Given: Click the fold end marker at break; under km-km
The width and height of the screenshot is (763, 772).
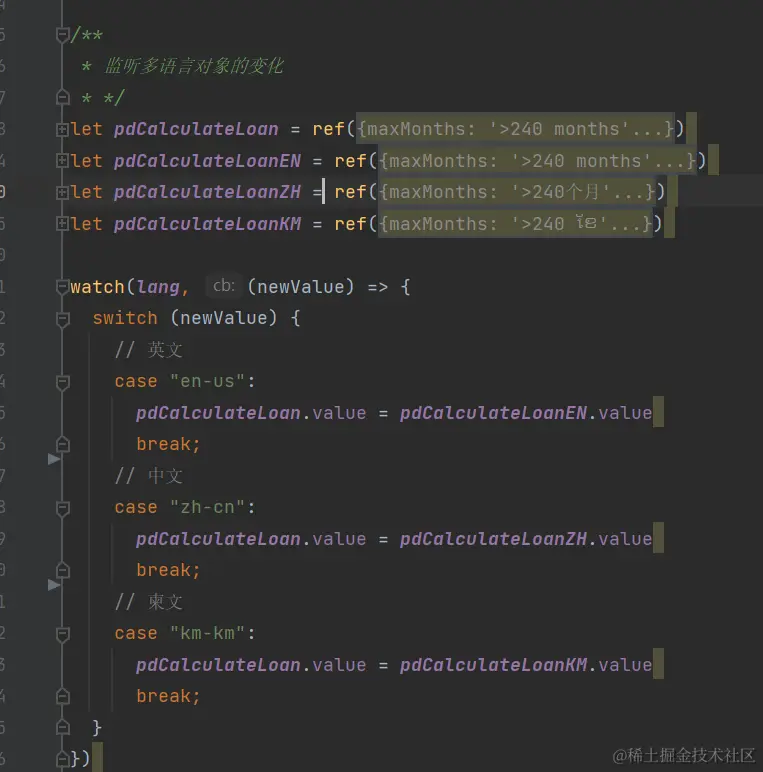Looking at the screenshot, I should (x=63, y=697).
